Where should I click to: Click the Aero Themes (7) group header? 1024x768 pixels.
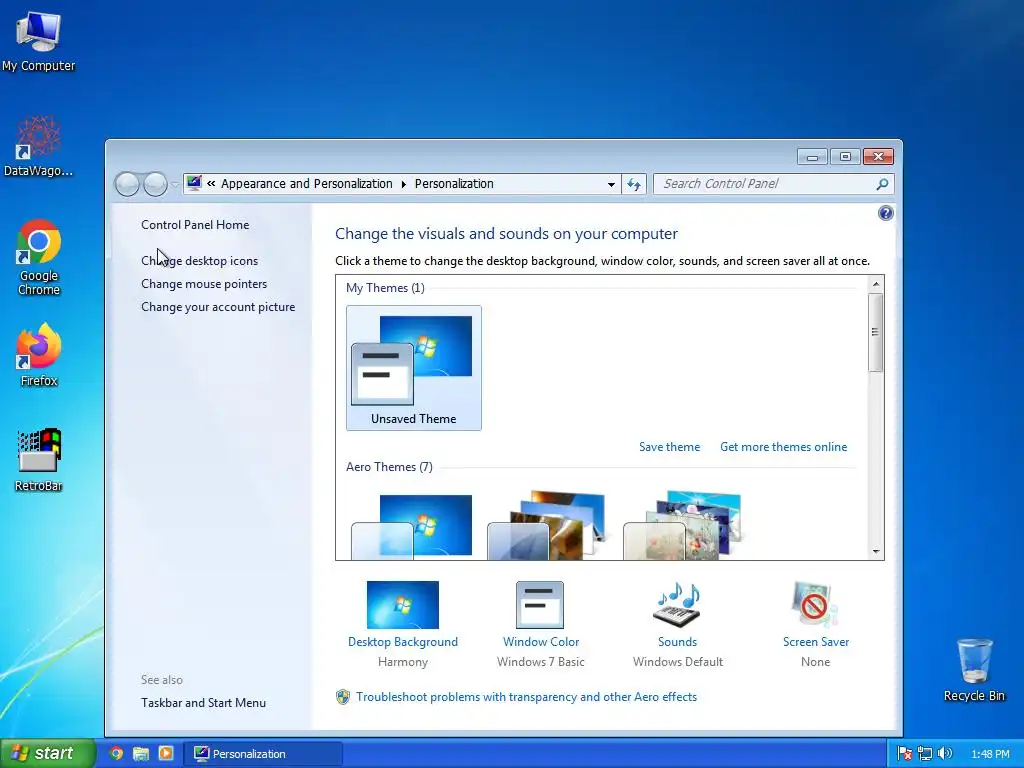coord(389,467)
